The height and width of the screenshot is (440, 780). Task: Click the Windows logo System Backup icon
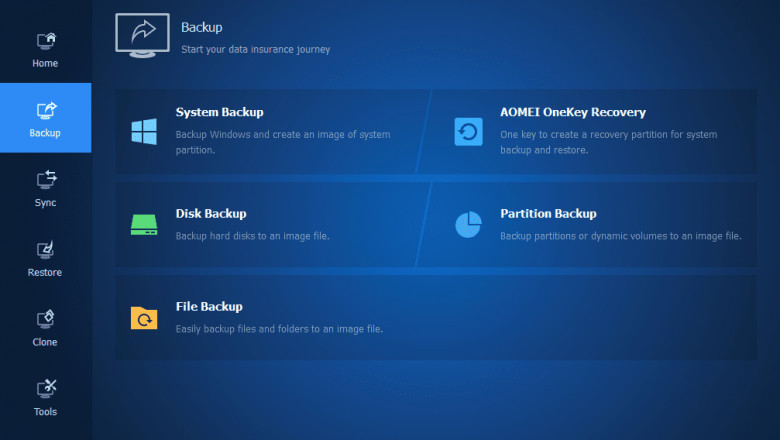point(144,132)
